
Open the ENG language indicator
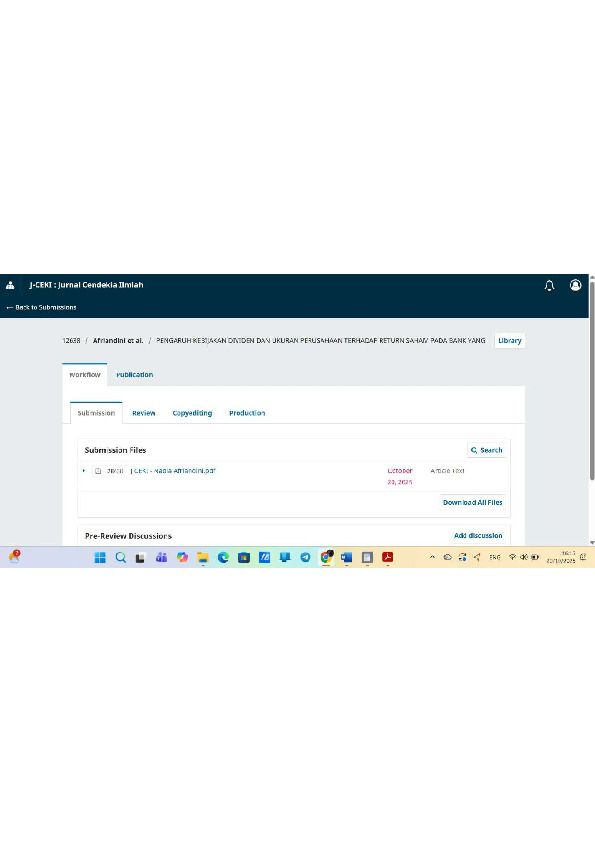click(x=495, y=557)
